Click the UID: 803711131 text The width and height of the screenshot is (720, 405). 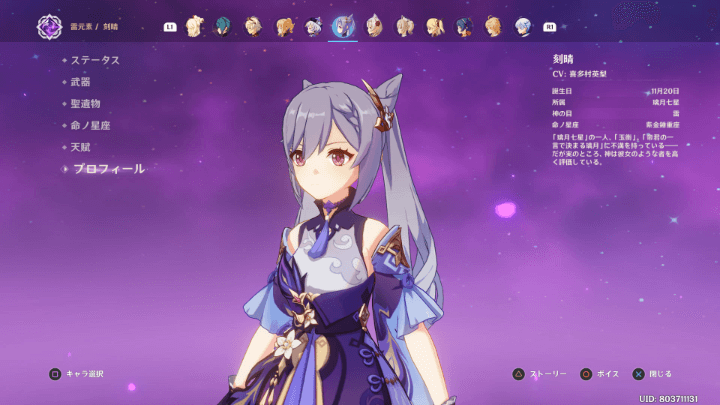(669, 399)
